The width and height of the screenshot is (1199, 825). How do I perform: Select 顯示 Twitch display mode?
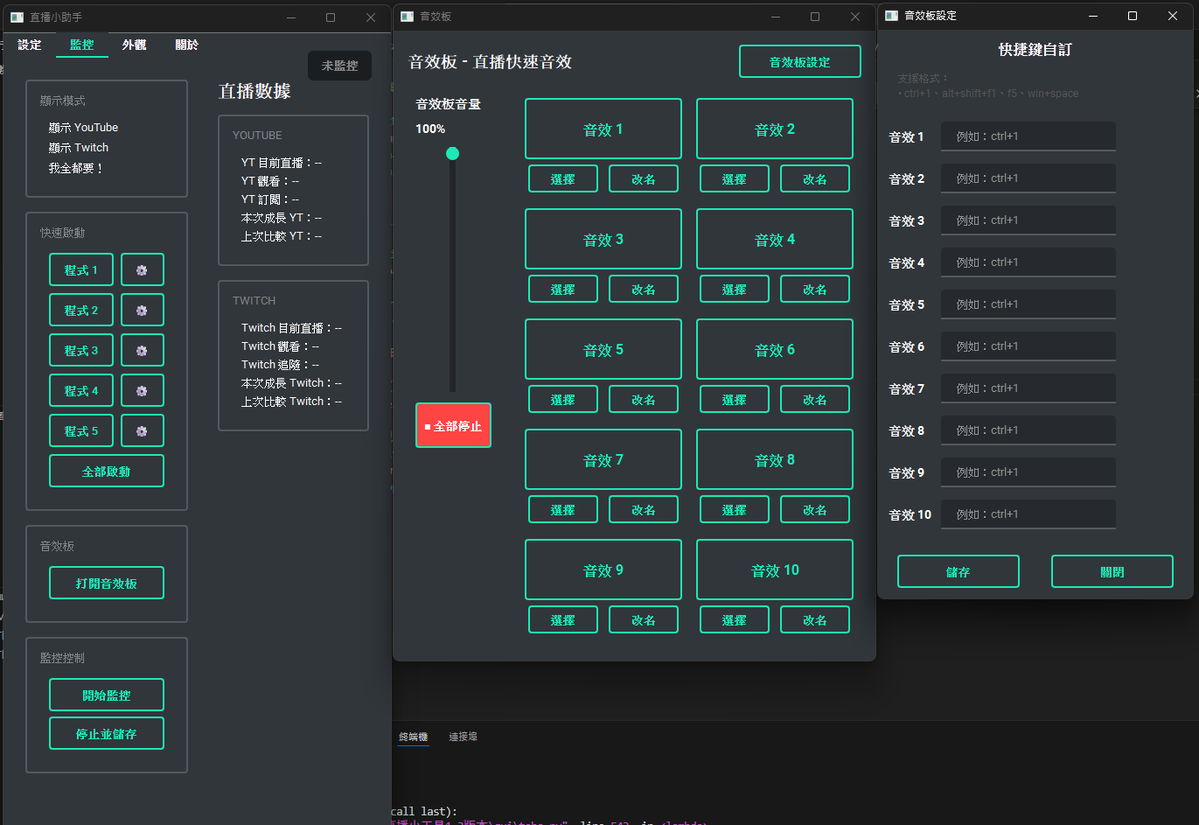pyautogui.click(x=78, y=148)
